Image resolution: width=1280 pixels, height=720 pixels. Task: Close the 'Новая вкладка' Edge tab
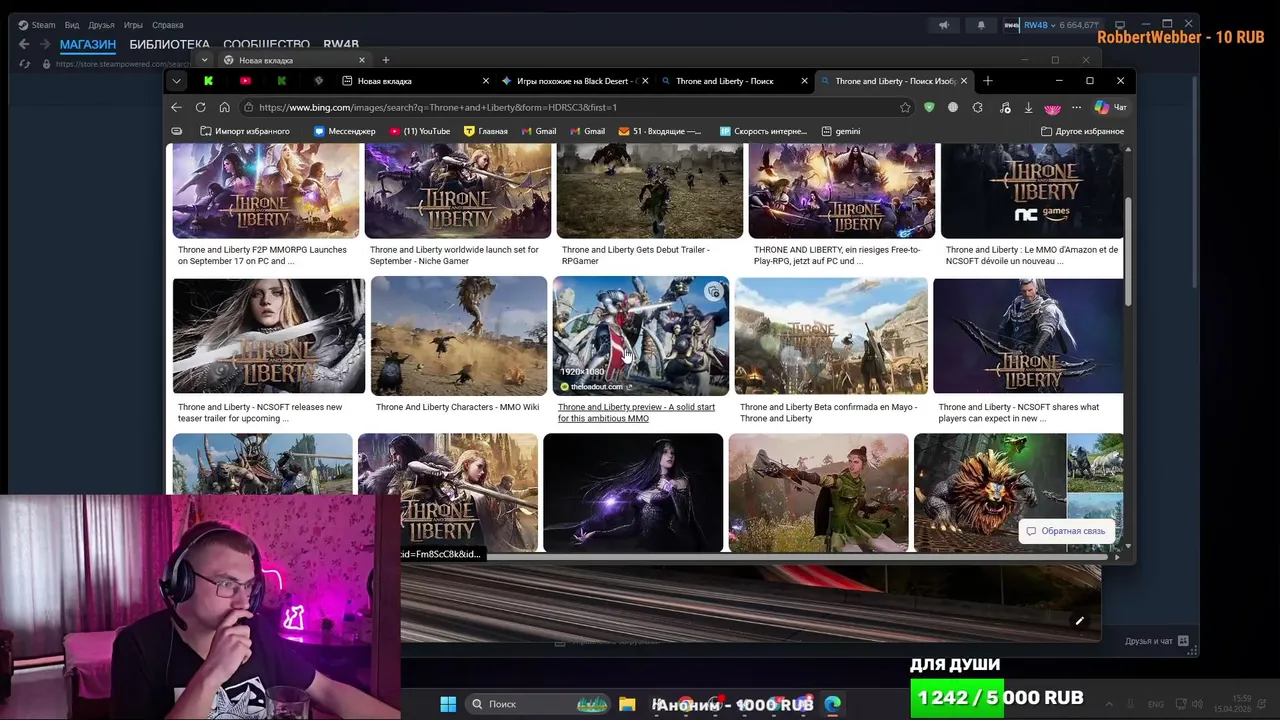tap(486, 81)
